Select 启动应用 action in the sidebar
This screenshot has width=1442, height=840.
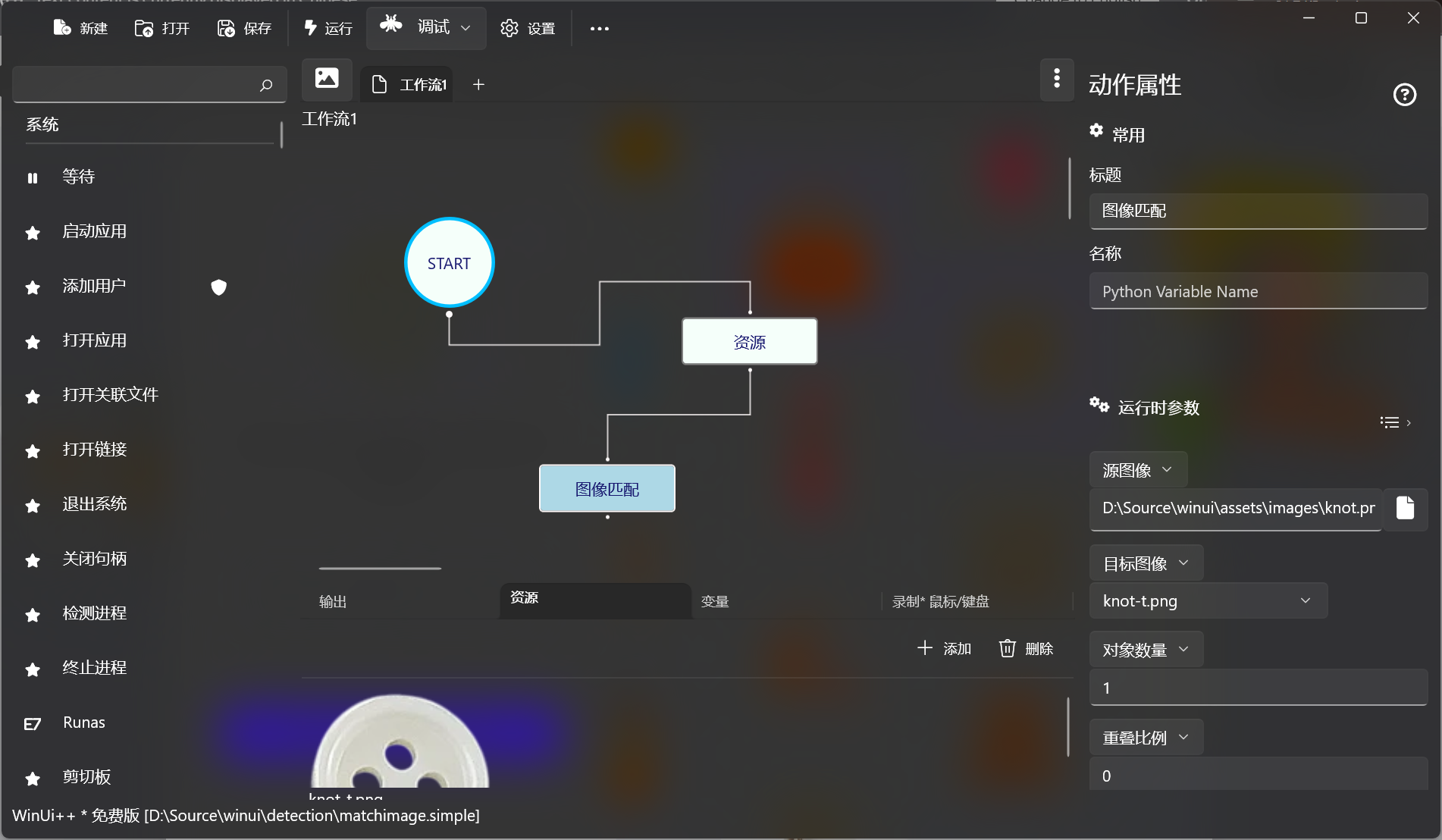coord(95,231)
